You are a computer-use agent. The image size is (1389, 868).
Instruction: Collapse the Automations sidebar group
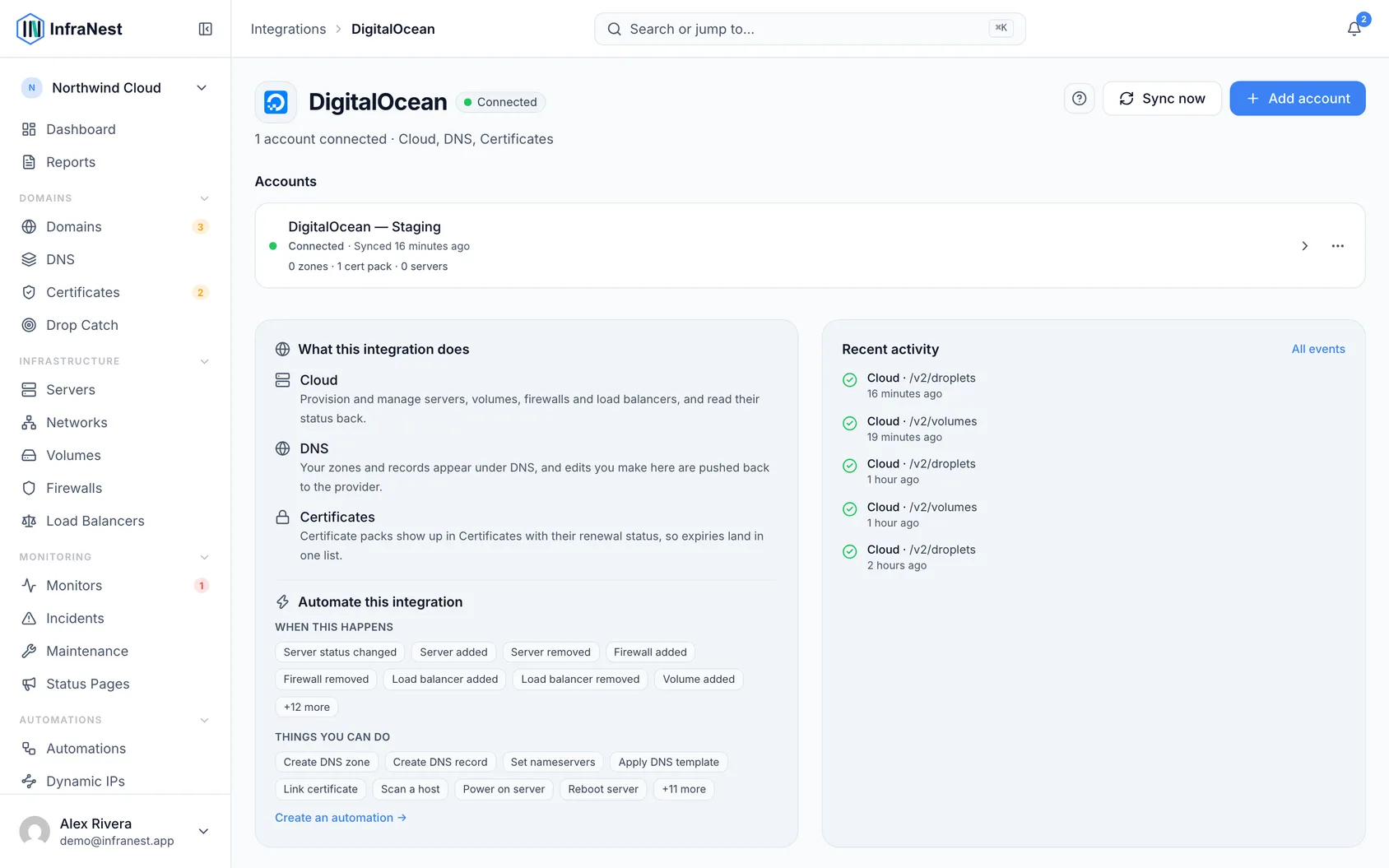pyautogui.click(x=205, y=720)
